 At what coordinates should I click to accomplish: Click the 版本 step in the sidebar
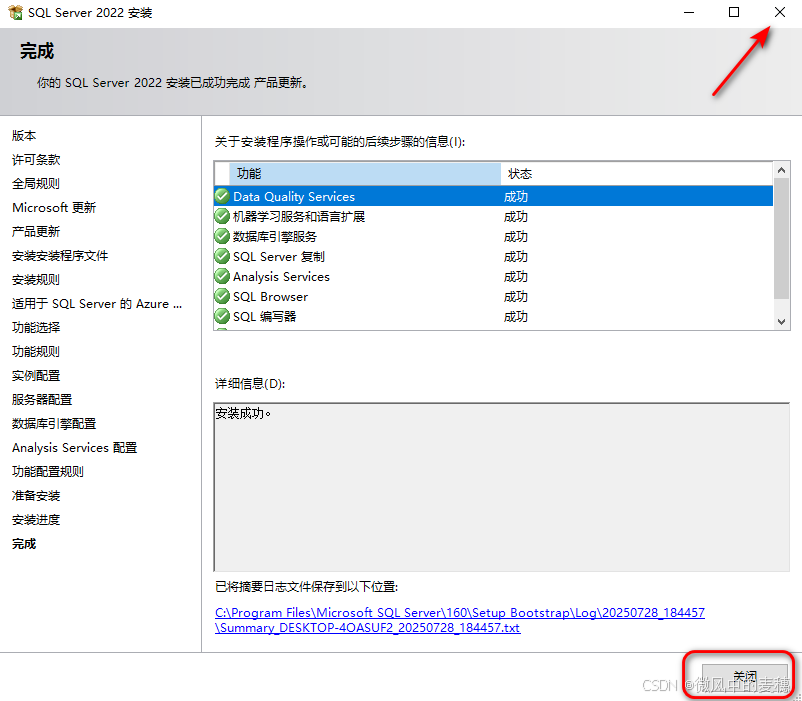coord(24,135)
